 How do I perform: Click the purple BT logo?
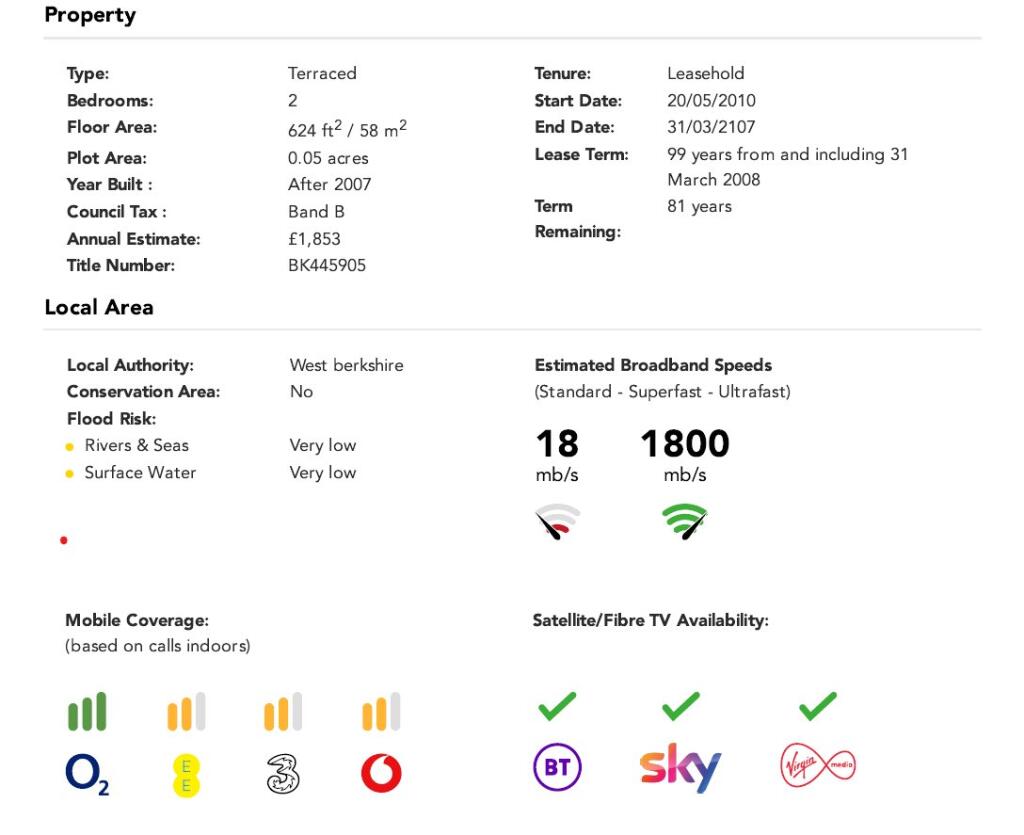[x=557, y=768]
